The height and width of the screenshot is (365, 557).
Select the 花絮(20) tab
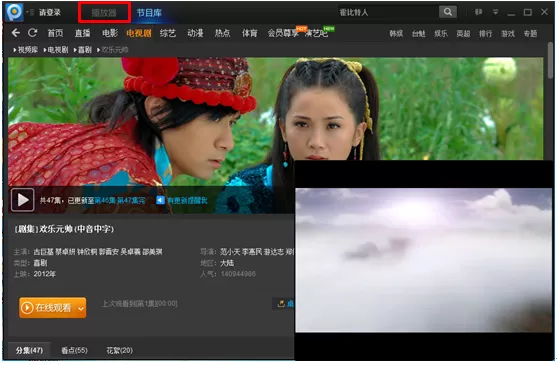(120, 350)
